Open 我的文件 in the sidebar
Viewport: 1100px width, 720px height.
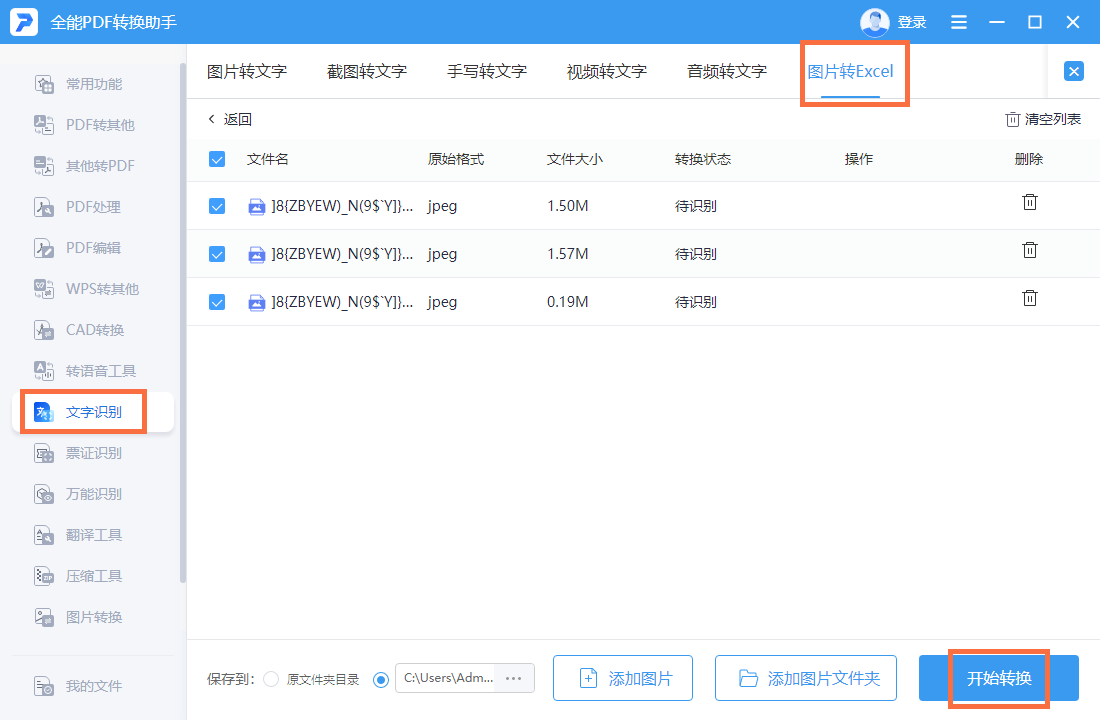[78, 686]
